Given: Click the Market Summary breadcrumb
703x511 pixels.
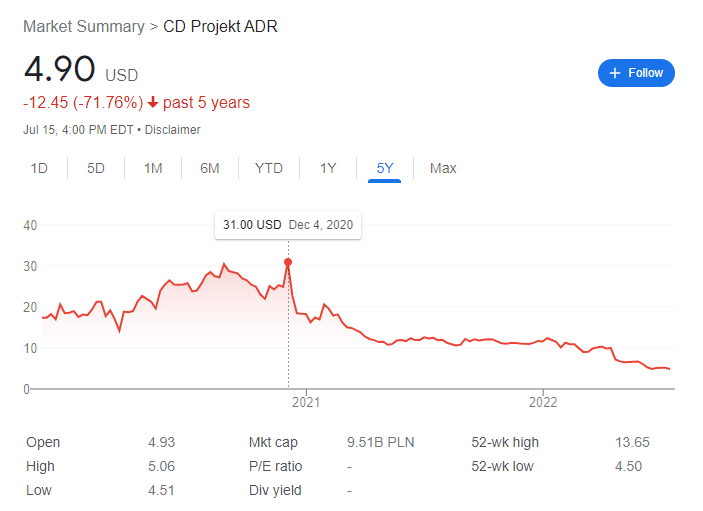Looking at the screenshot, I should [84, 26].
